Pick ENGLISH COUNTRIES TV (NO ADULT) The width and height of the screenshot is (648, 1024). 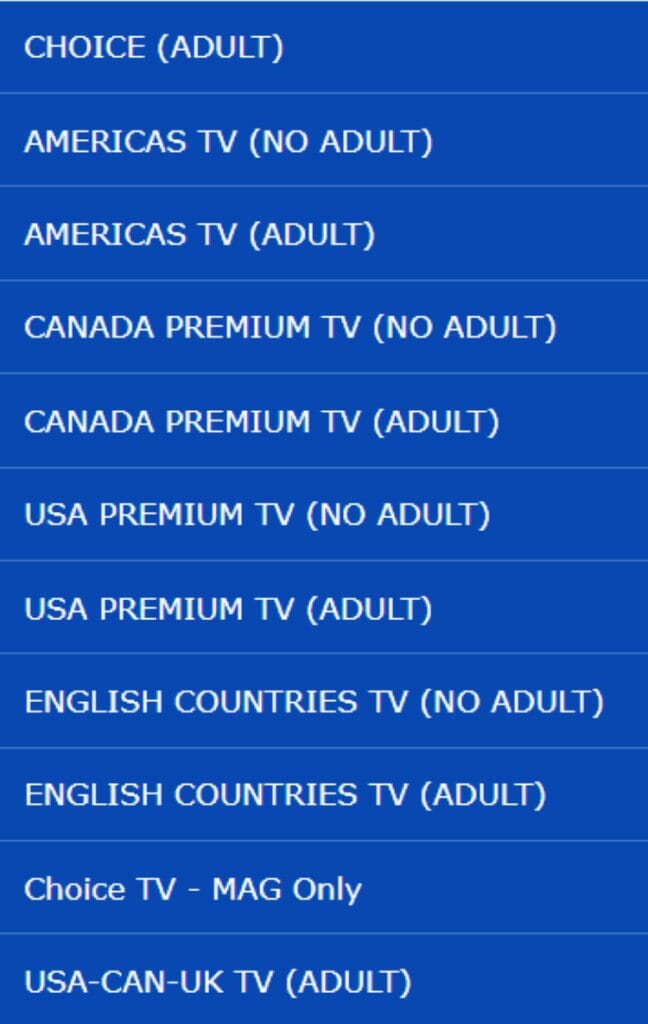click(x=324, y=701)
